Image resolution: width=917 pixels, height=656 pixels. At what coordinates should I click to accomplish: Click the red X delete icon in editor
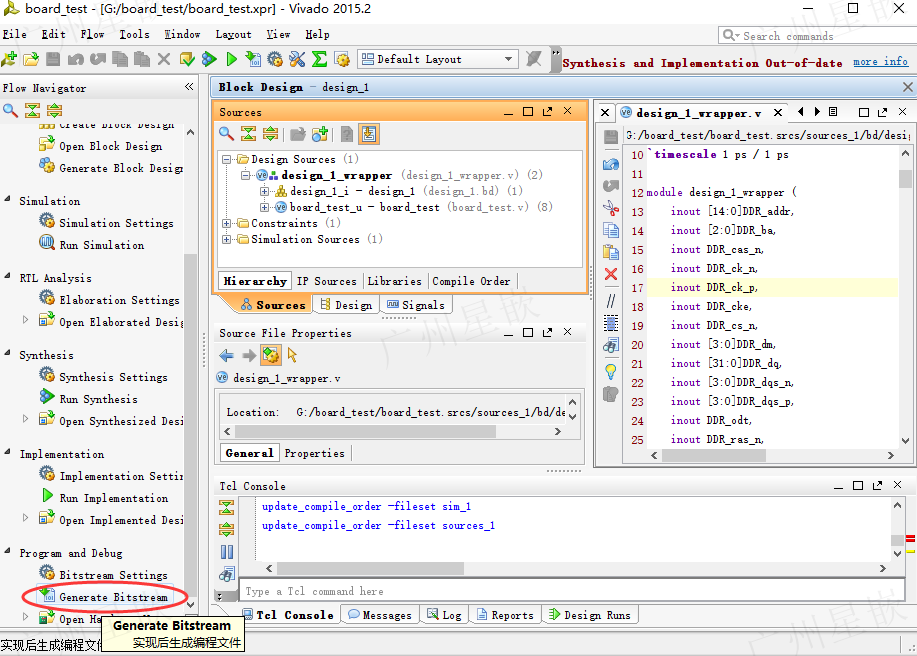click(611, 274)
